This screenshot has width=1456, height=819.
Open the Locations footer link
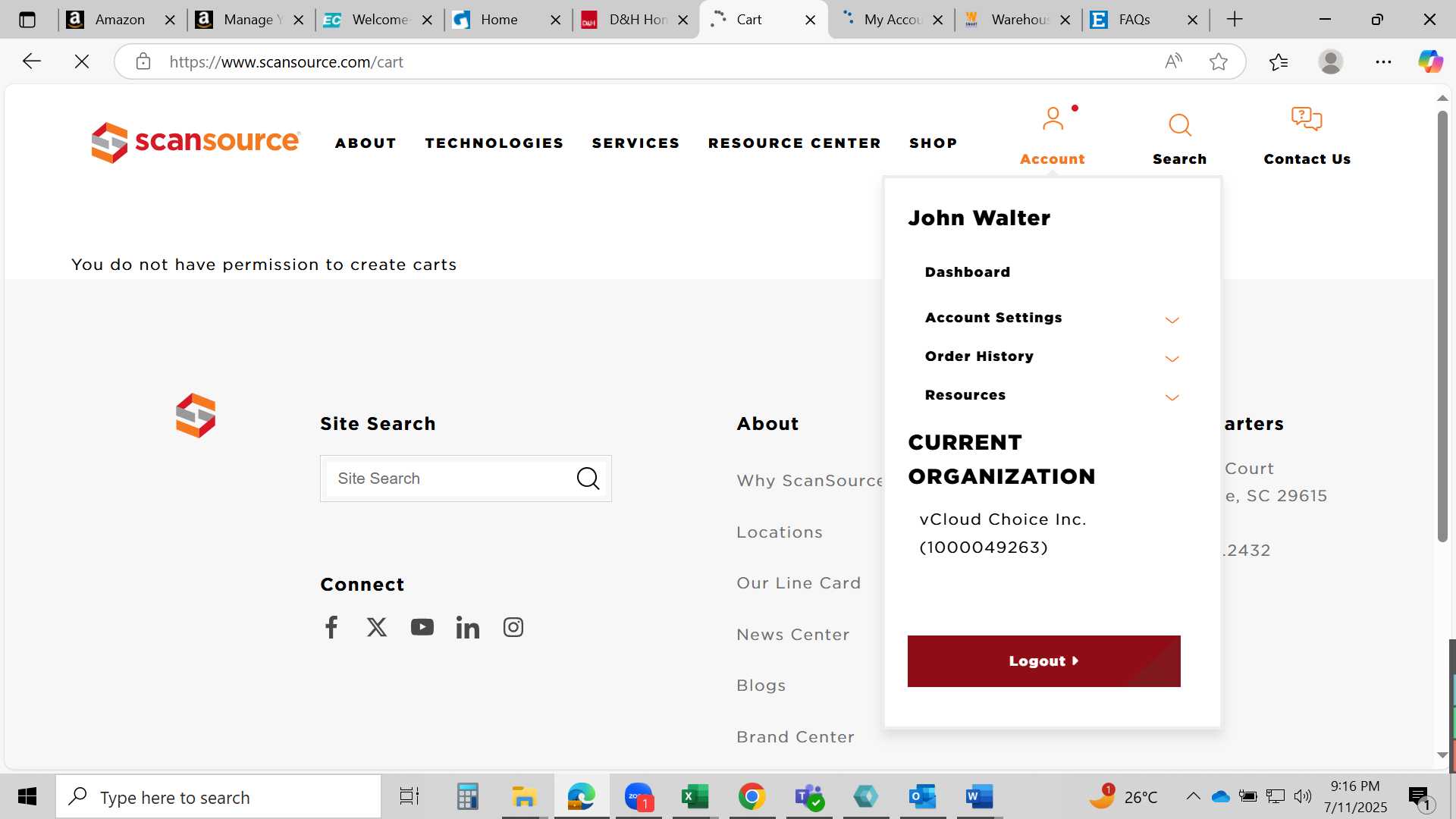pyautogui.click(x=780, y=532)
